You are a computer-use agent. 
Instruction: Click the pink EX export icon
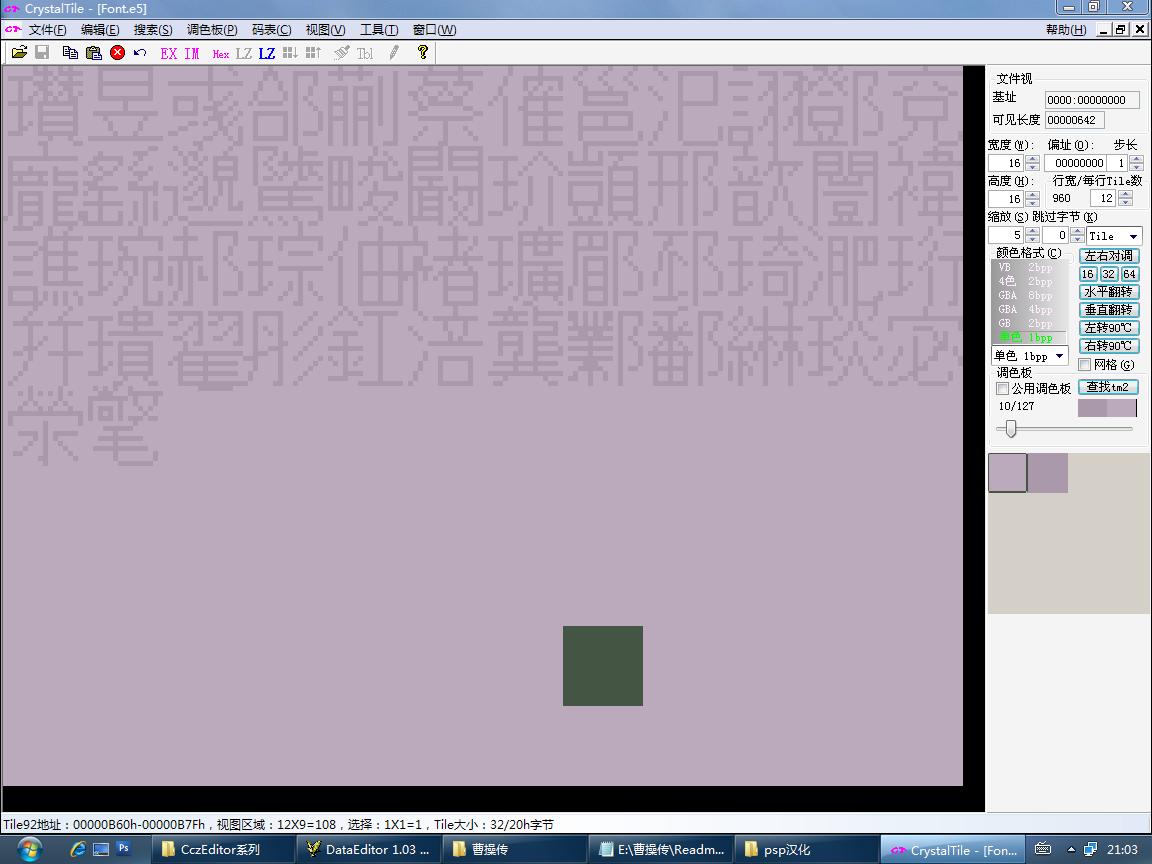[x=169, y=53]
